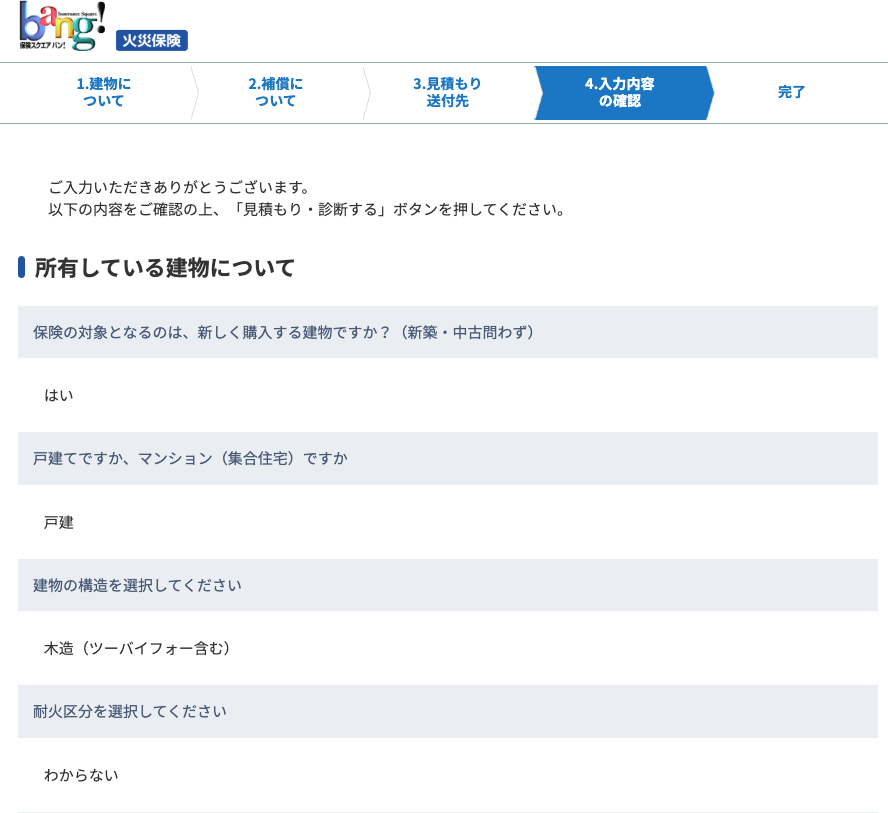Click the 所有している建物について section heading
Screen dimensions: 888x813
[165, 268]
